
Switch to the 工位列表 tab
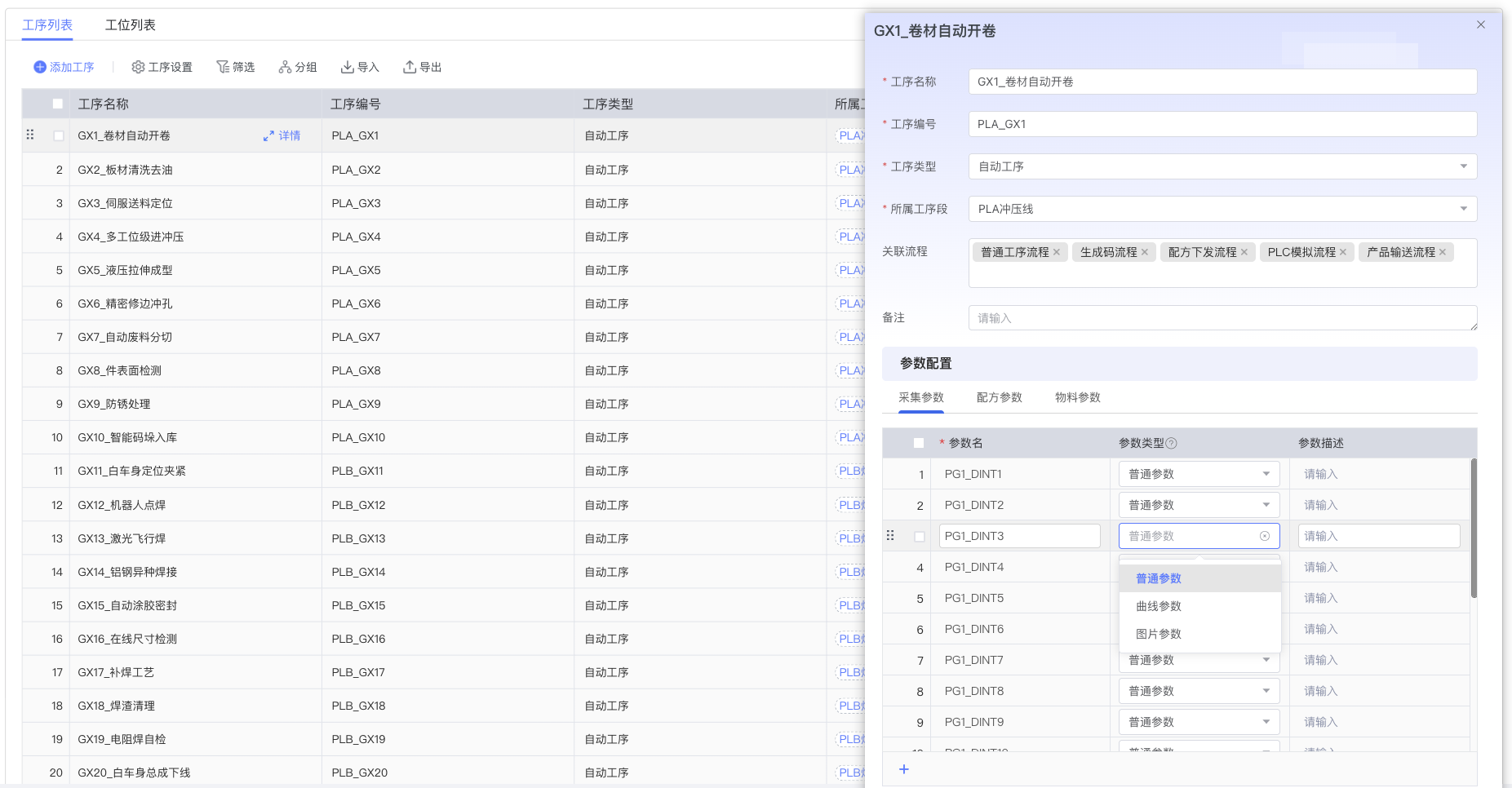(130, 24)
